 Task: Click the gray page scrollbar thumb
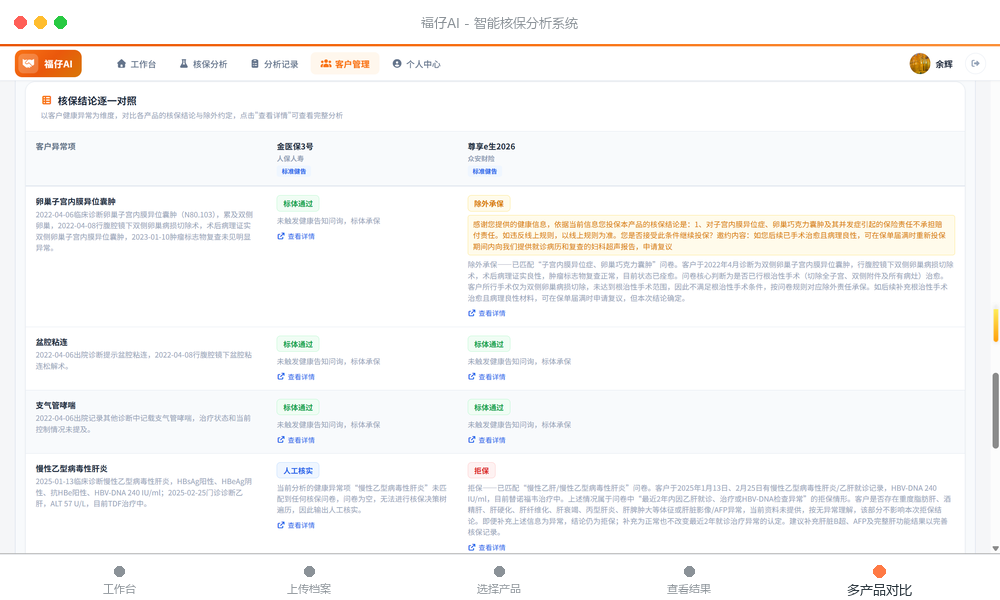996,411
